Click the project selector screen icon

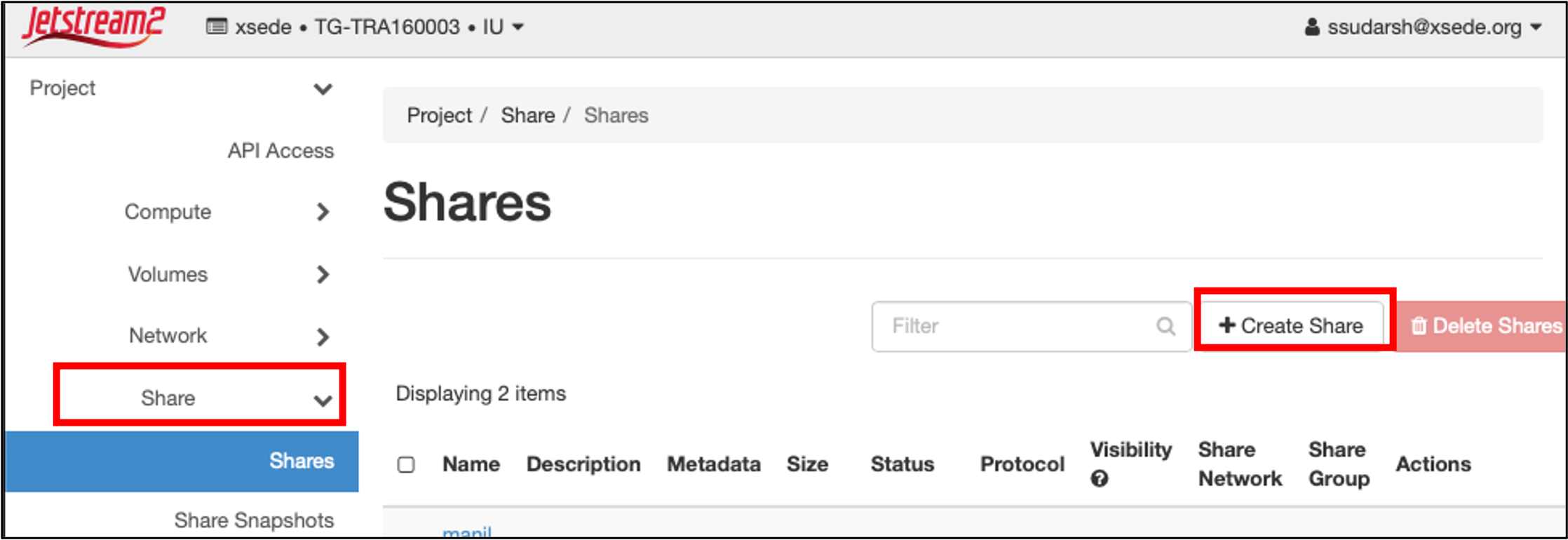[x=216, y=27]
